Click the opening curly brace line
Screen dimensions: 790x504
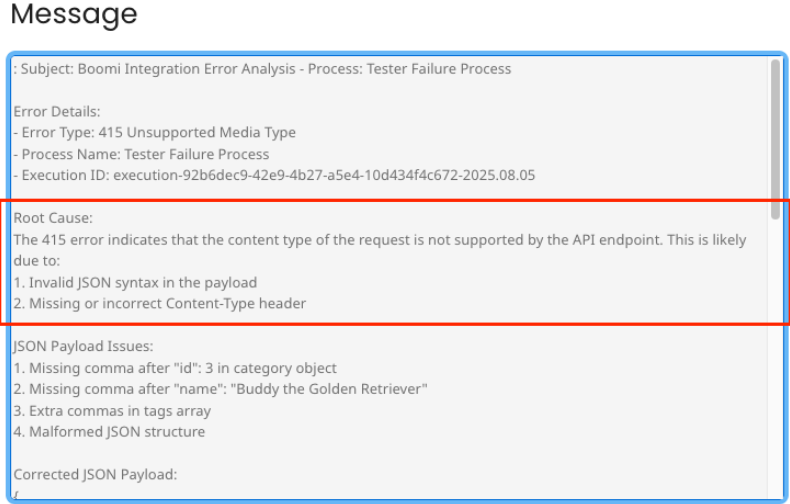(x=16, y=494)
